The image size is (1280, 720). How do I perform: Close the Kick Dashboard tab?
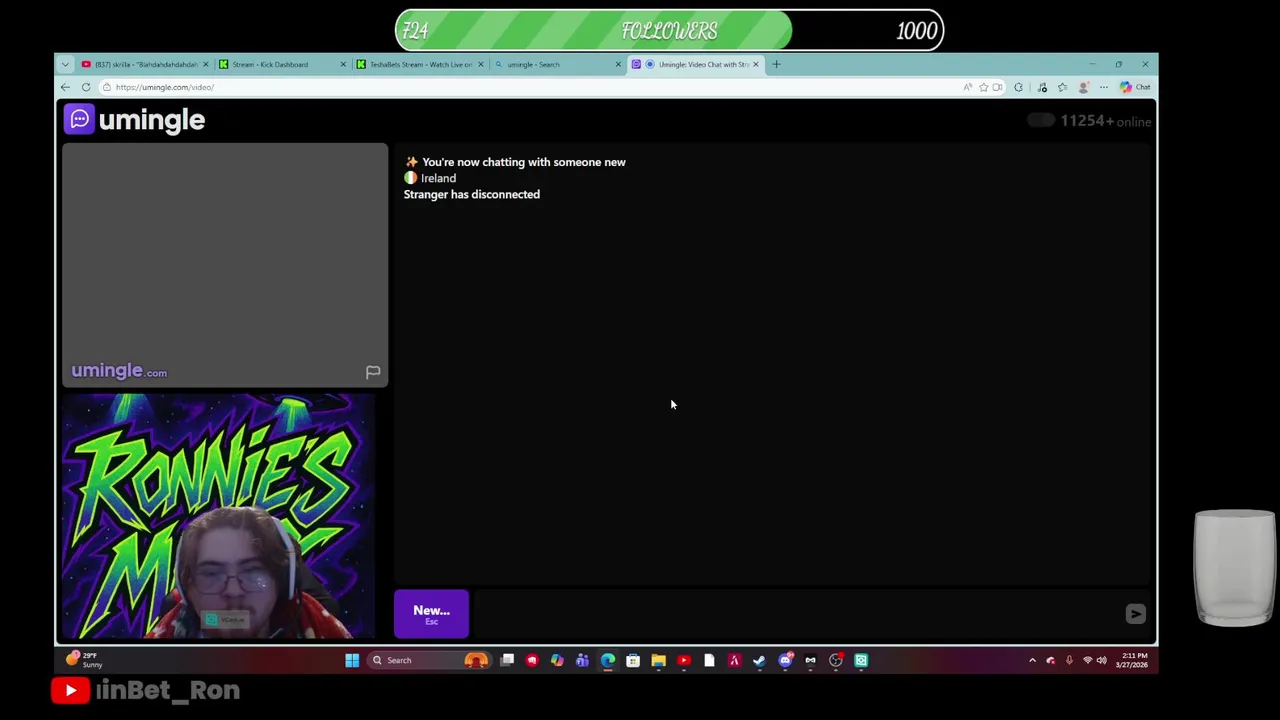[x=342, y=64]
